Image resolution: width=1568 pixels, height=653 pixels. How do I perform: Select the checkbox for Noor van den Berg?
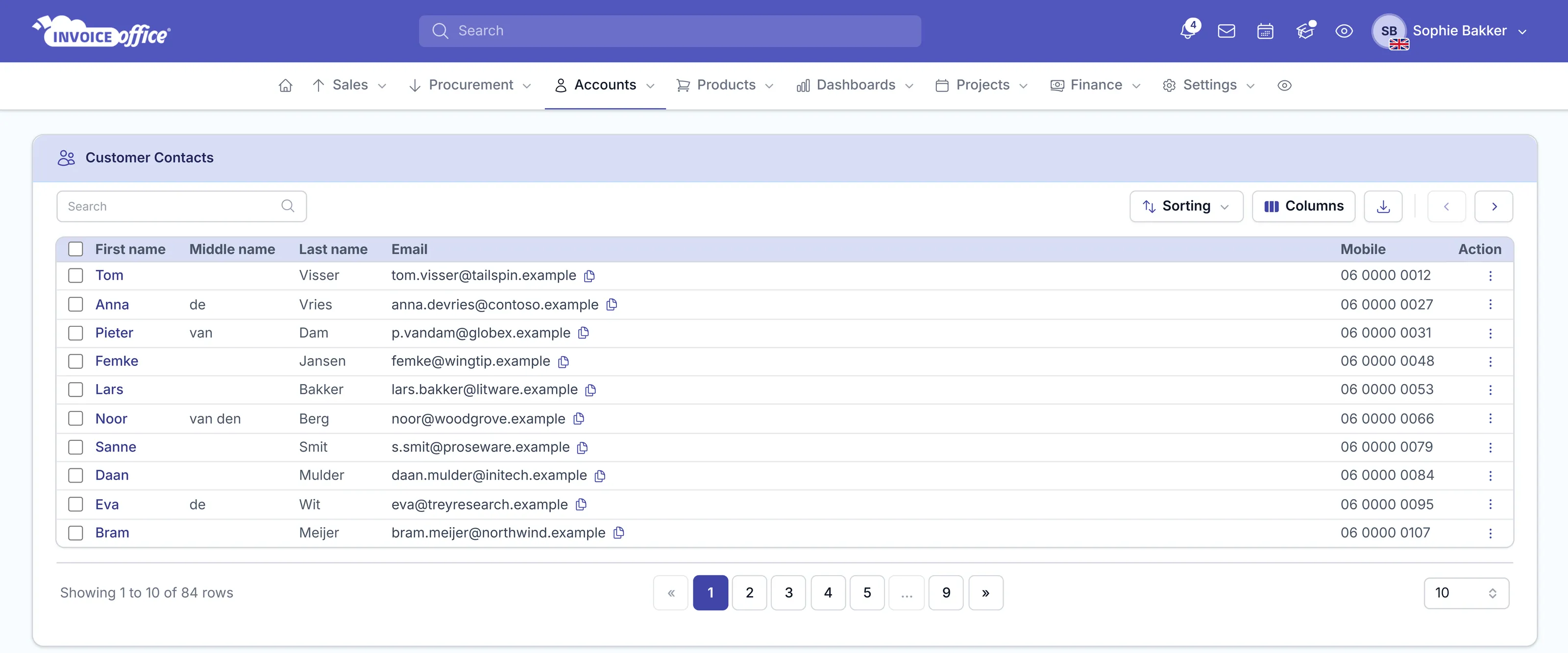click(x=75, y=418)
